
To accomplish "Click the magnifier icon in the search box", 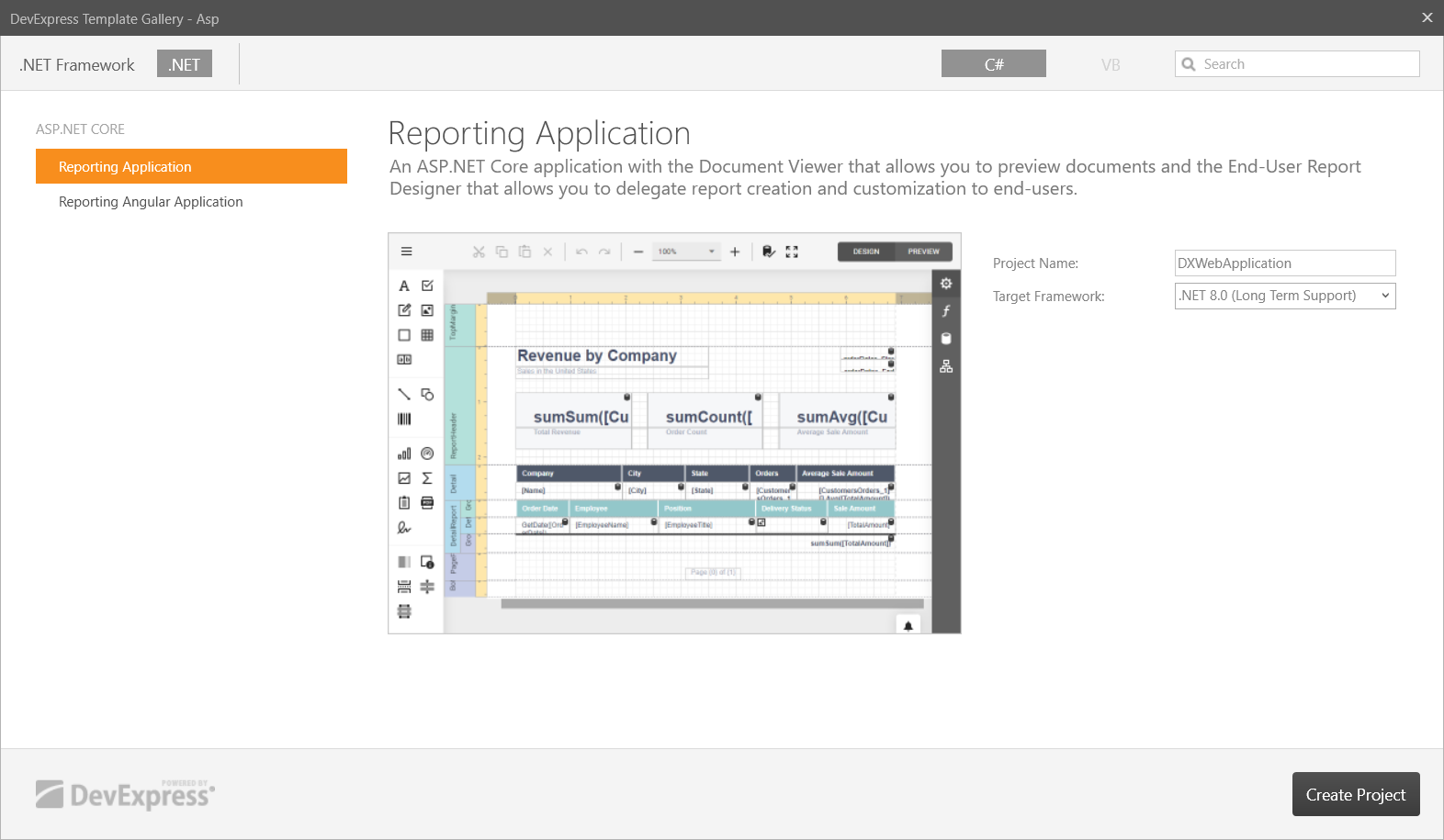I will tap(1189, 64).
